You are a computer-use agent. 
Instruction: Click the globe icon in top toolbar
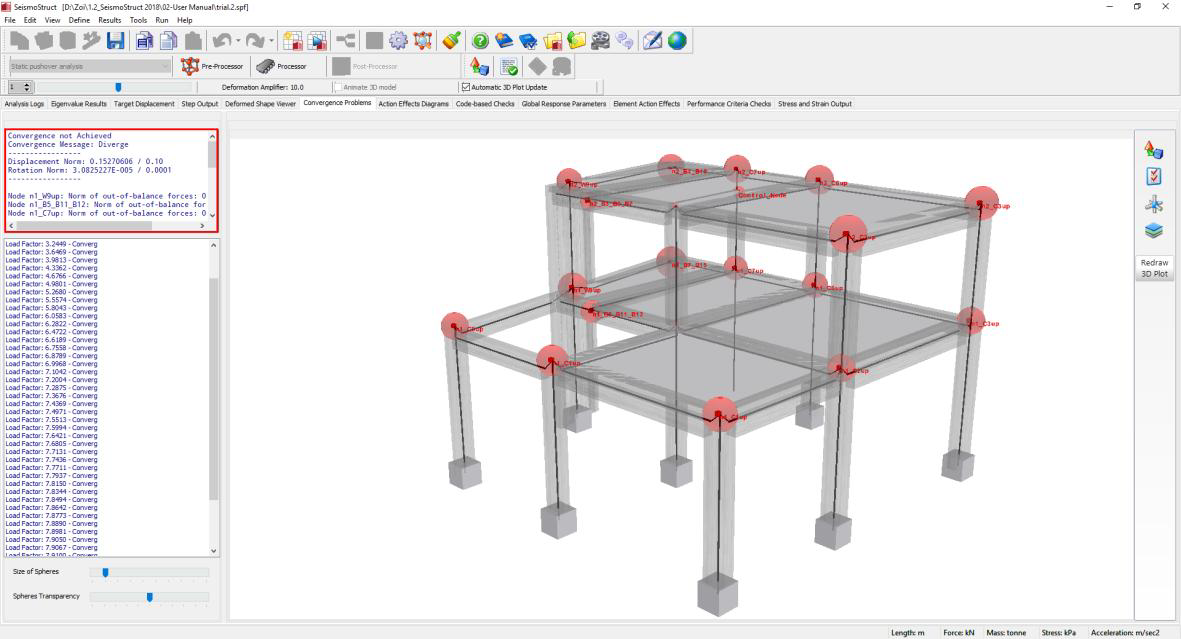click(x=677, y=41)
